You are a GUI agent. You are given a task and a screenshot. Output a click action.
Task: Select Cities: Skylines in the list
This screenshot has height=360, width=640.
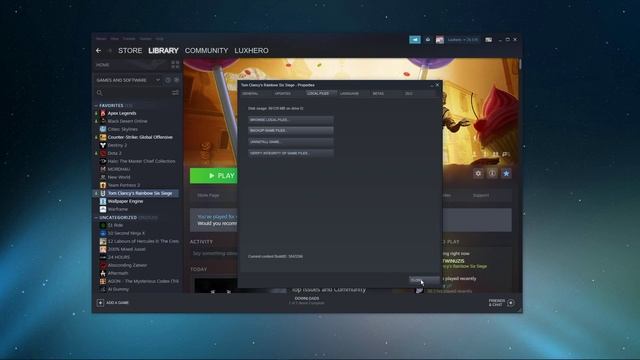point(123,129)
